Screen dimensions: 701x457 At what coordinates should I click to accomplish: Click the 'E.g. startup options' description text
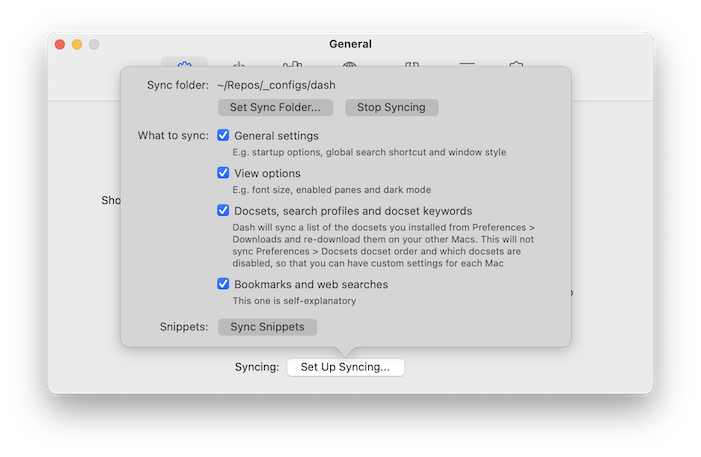tap(369, 152)
